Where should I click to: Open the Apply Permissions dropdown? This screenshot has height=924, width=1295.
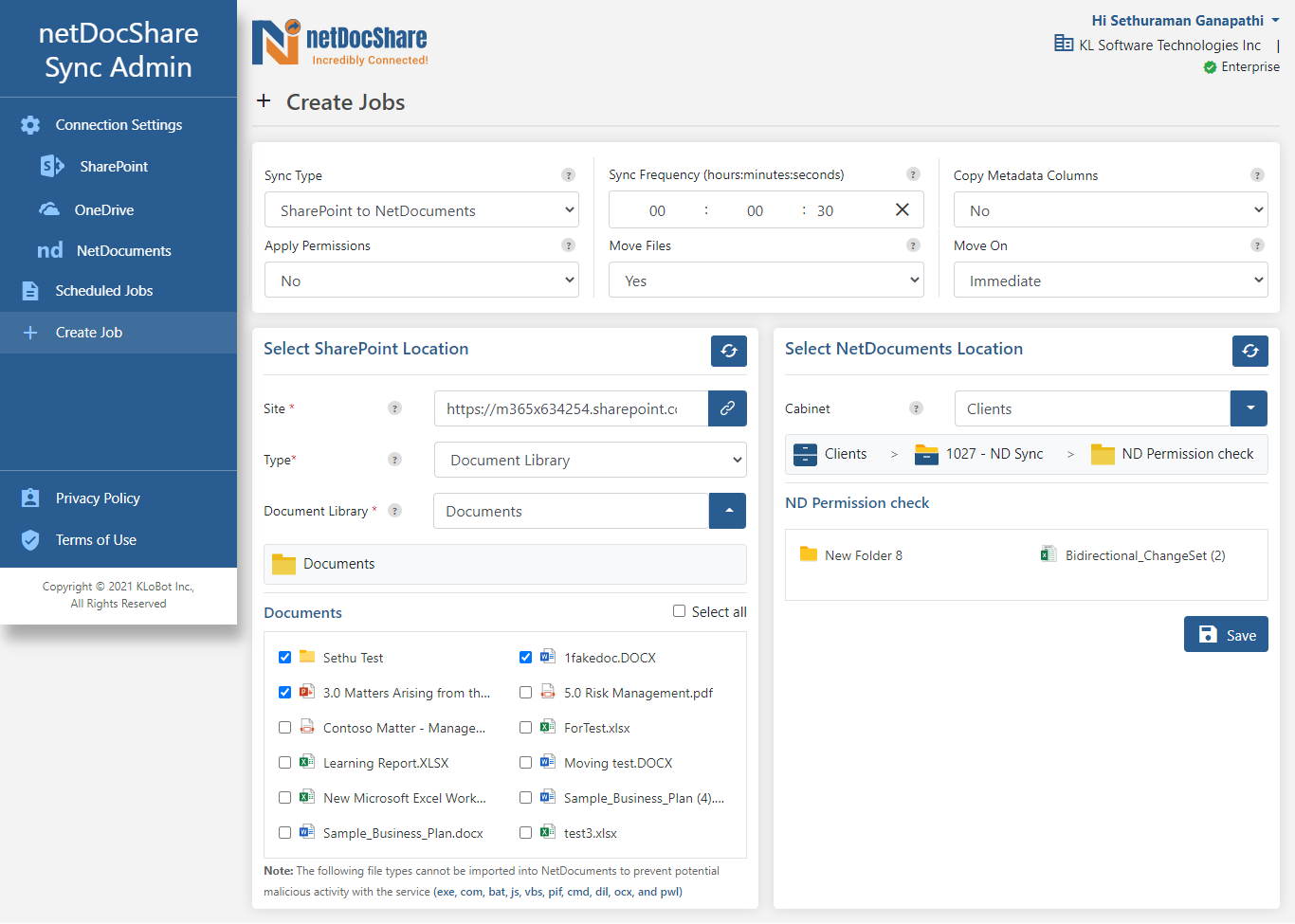(x=422, y=281)
